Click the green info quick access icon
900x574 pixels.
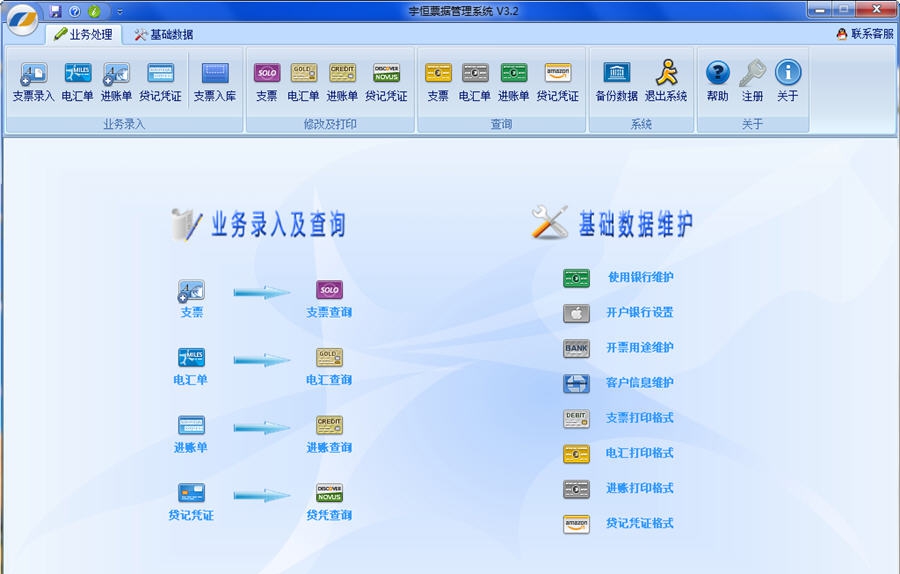95,11
